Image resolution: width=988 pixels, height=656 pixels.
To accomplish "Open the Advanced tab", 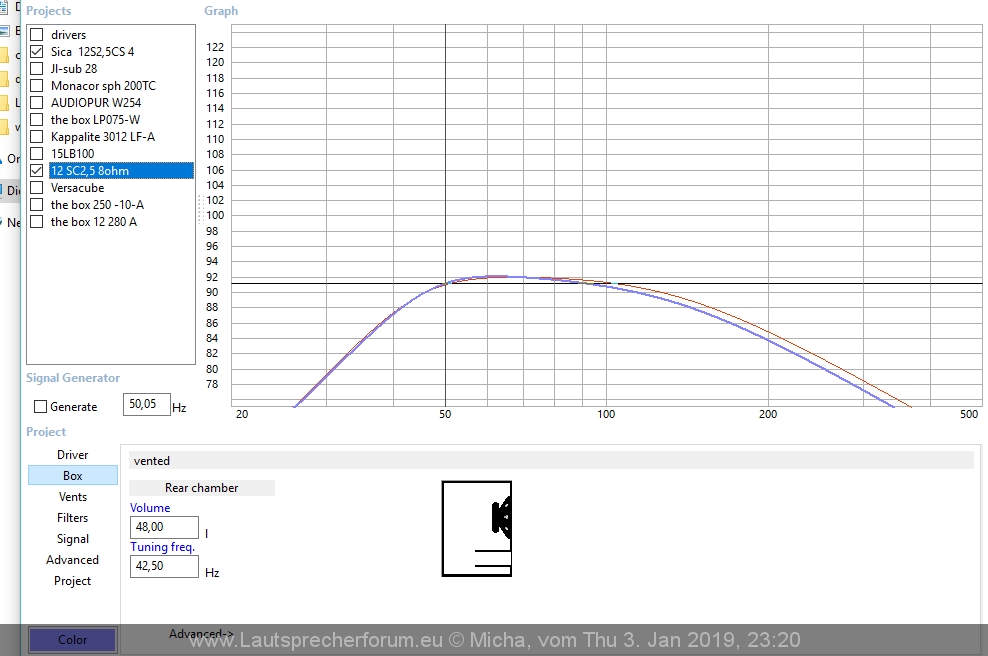I will pos(72,560).
